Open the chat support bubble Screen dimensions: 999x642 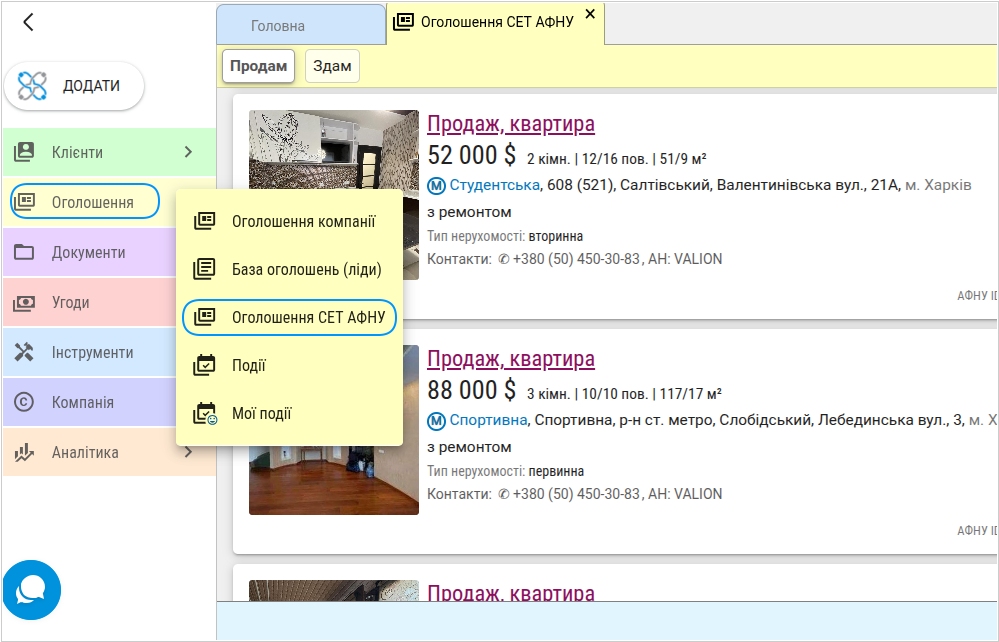[x=32, y=590]
